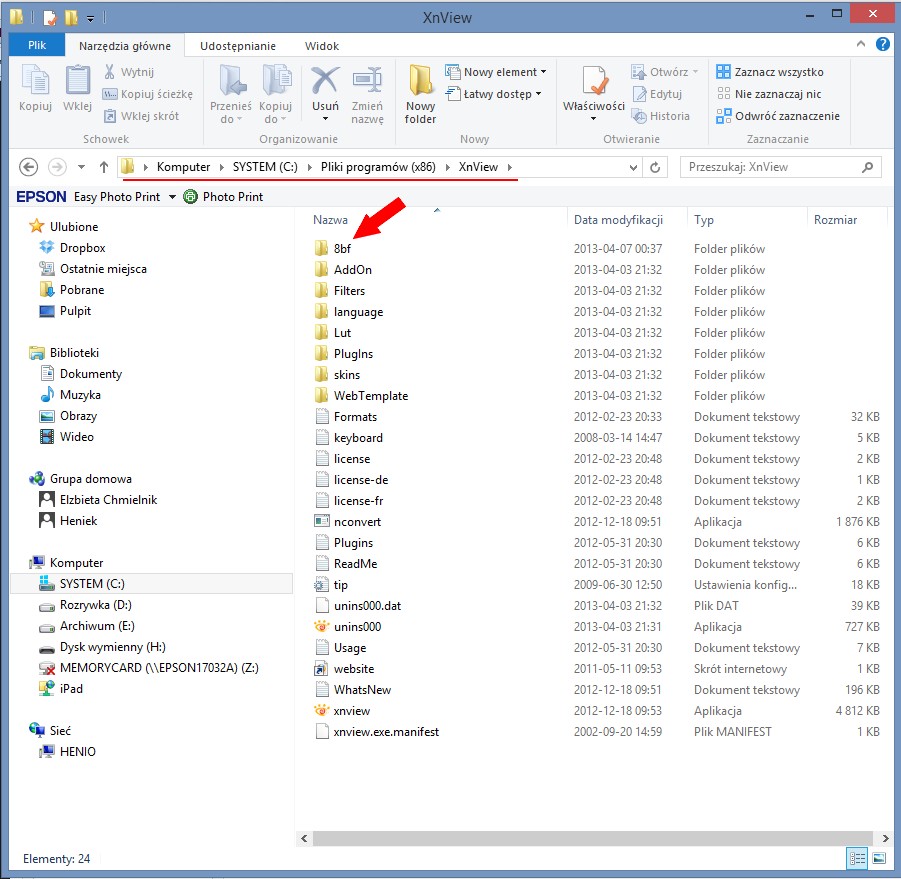Open the Udostępnianie ribbon tab
Image resolution: width=901 pixels, height=879 pixels.
coord(237,46)
